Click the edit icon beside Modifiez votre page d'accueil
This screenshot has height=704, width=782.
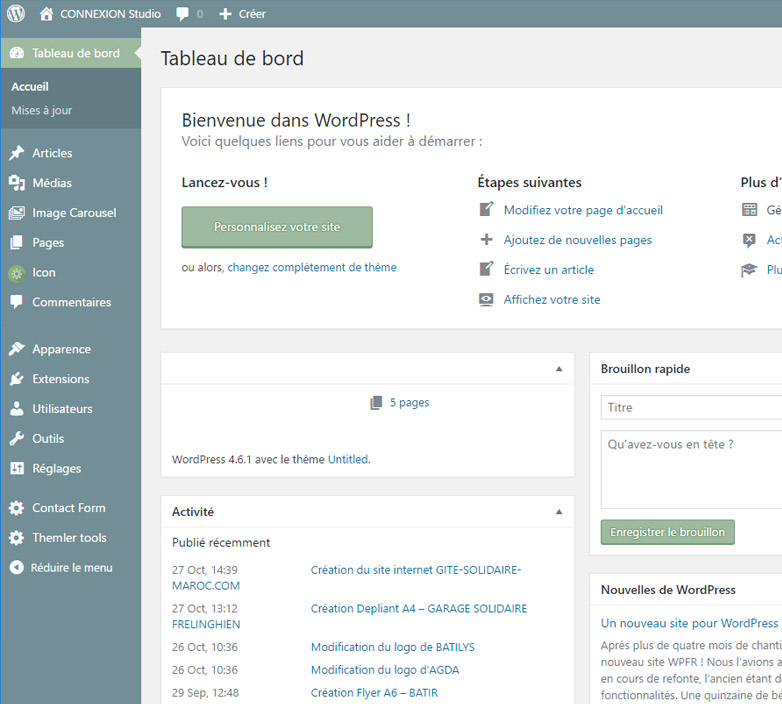pos(486,209)
